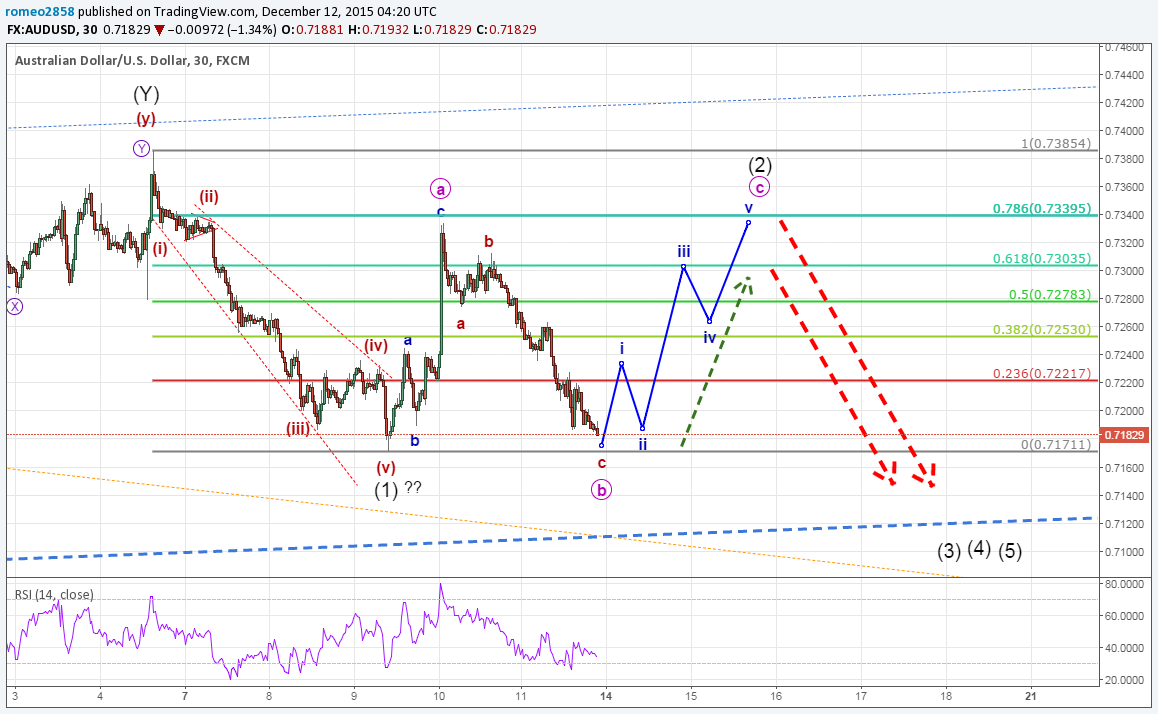Click the large (Y) wave label
Image resolution: width=1158 pixels, height=714 pixels.
tap(146, 94)
